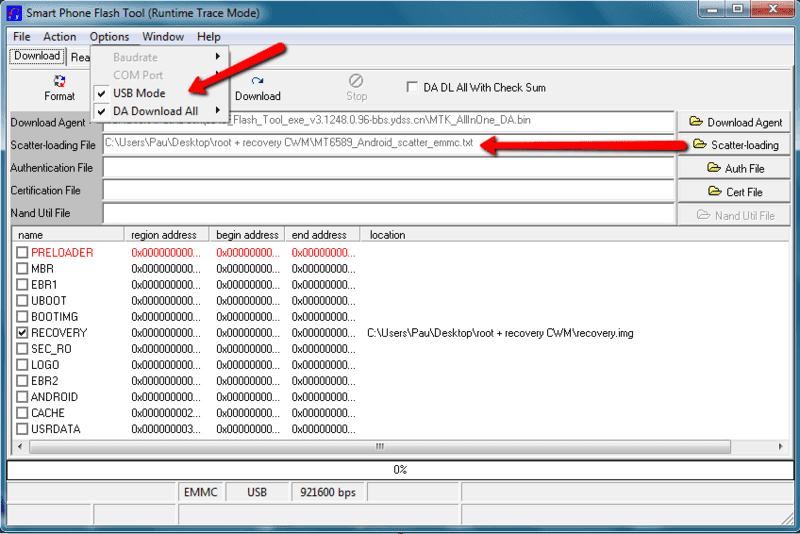800x534 pixels.
Task: Open the Action menu
Action: pos(60,37)
